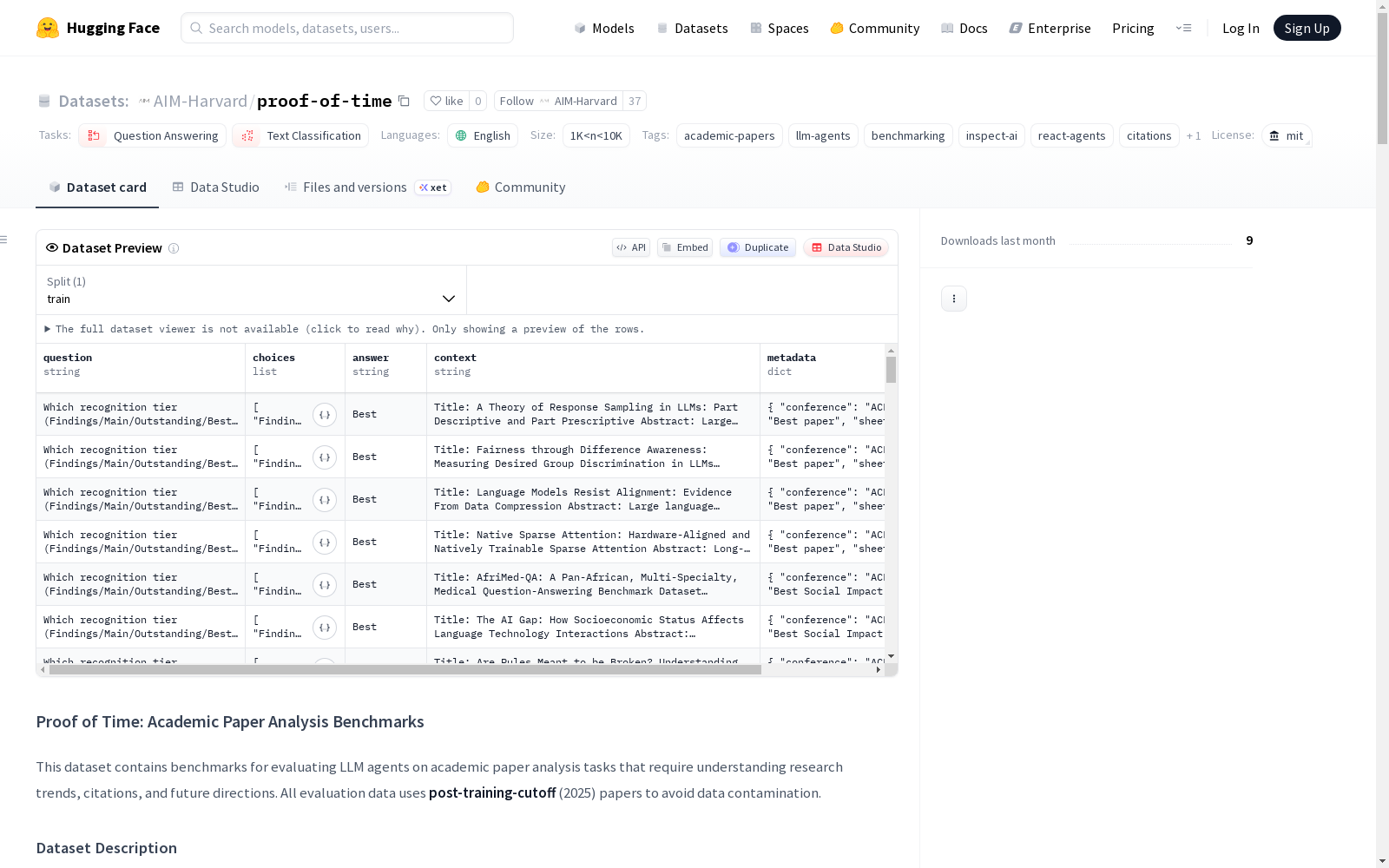Open the table of contents sidebar icon
The width and height of the screenshot is (1389, 868).
pyautogui.click(x=4, y=240)
